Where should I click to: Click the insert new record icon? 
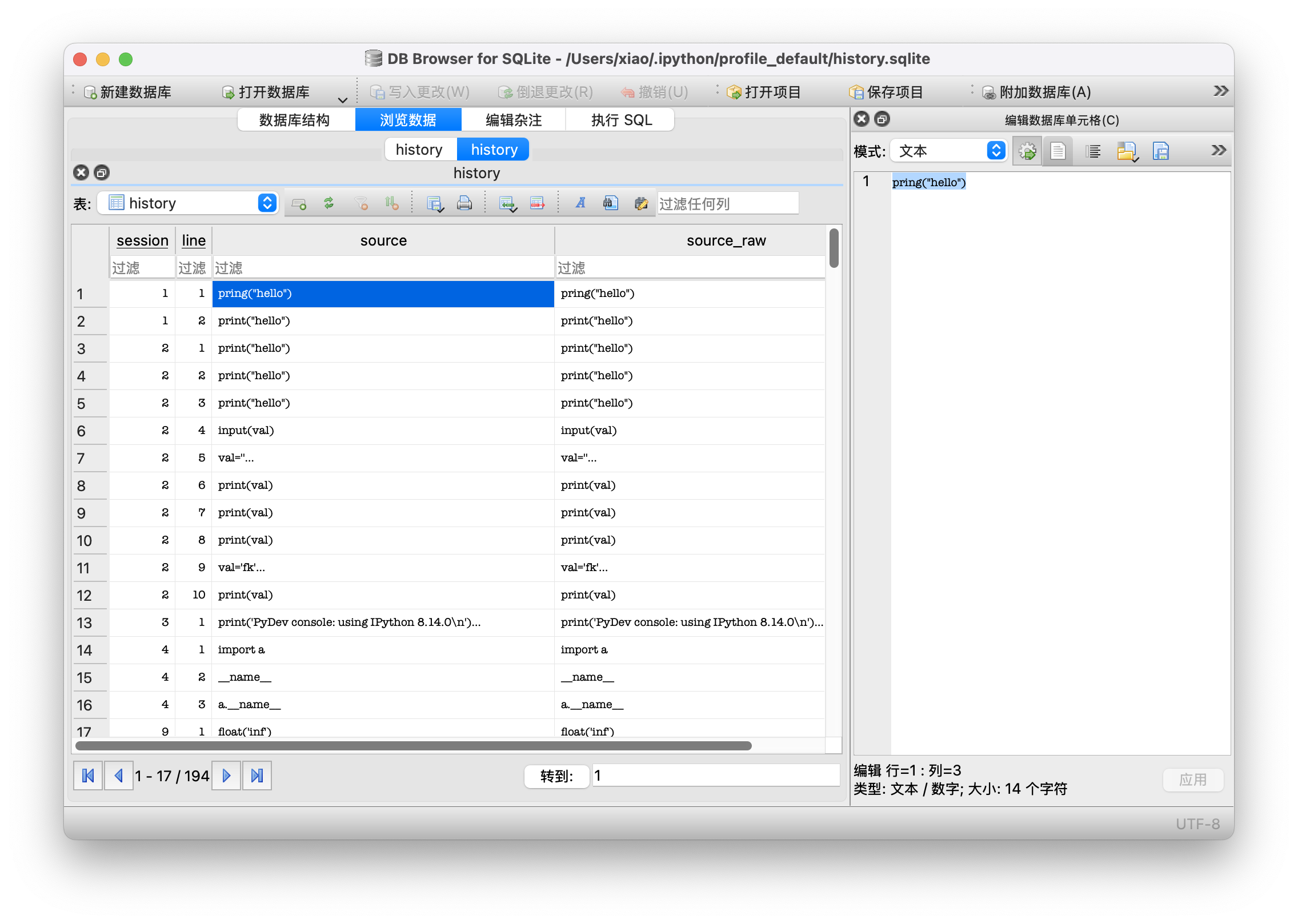pos(507,203)
